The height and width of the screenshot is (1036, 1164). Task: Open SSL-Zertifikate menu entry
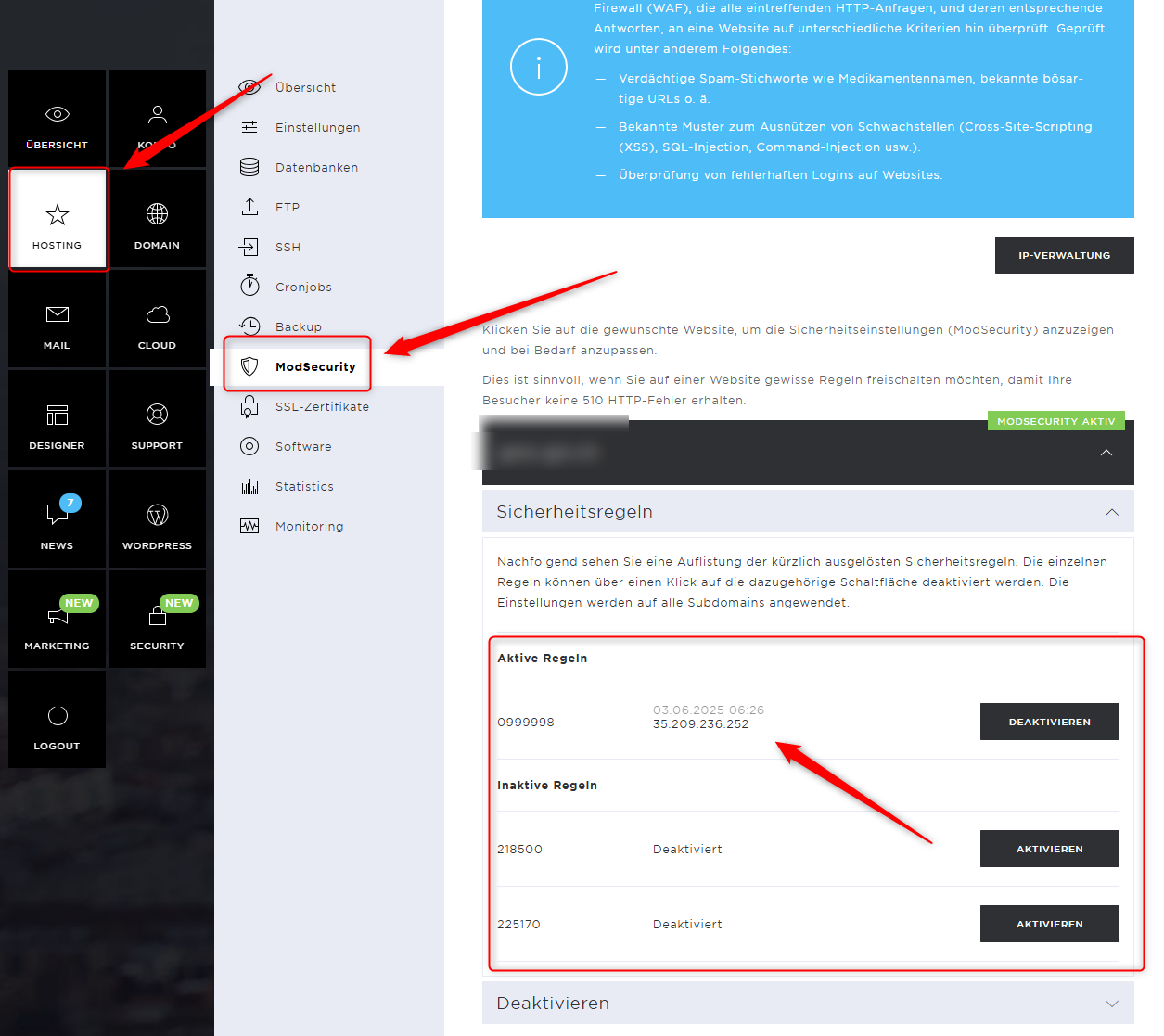[322, 407]
